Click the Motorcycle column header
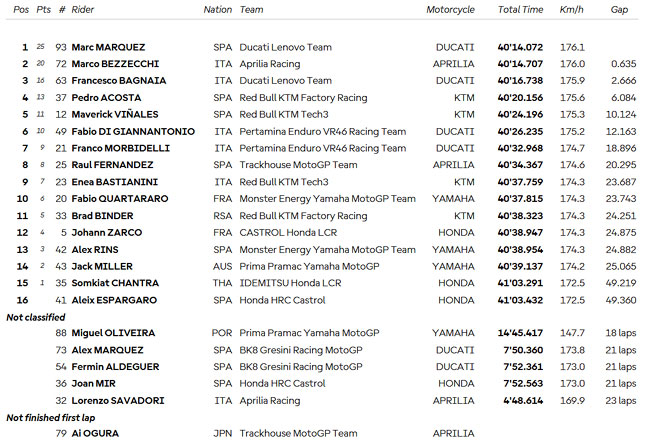 click(450, 10)
